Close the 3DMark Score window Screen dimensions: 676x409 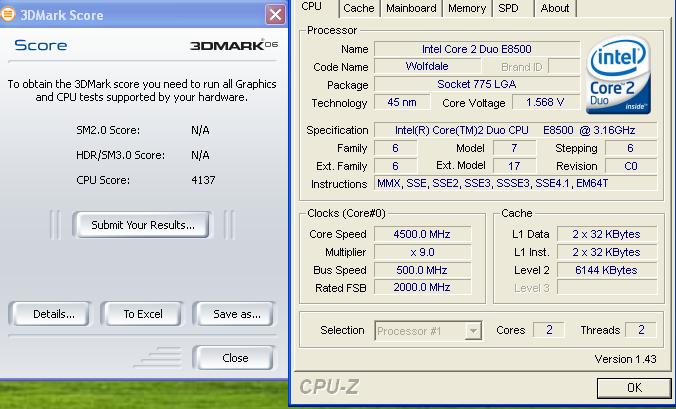coord(275,15)
